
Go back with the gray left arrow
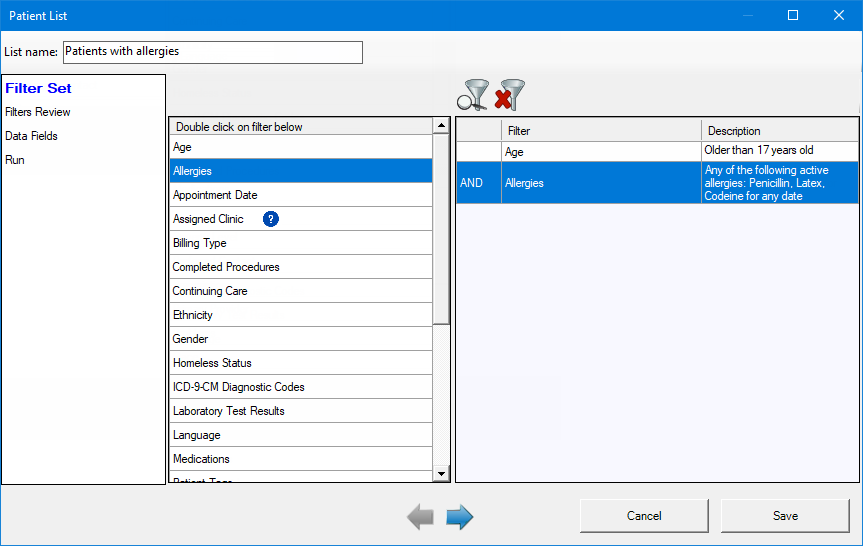pyautogui.click(x=420, y=517)
